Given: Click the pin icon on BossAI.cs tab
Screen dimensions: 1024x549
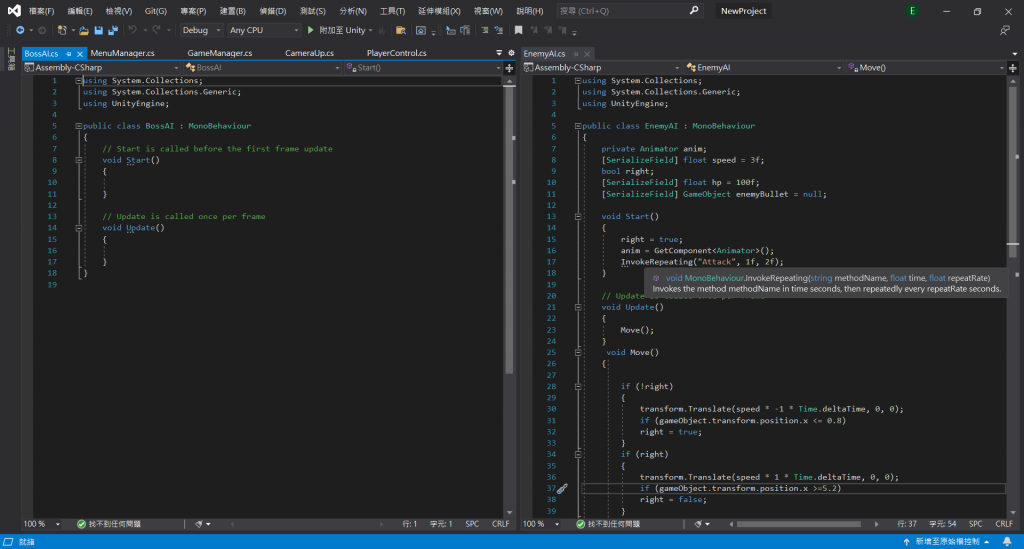Looking at the screenshot, I should pyautogui.click(x=68, y=53).
